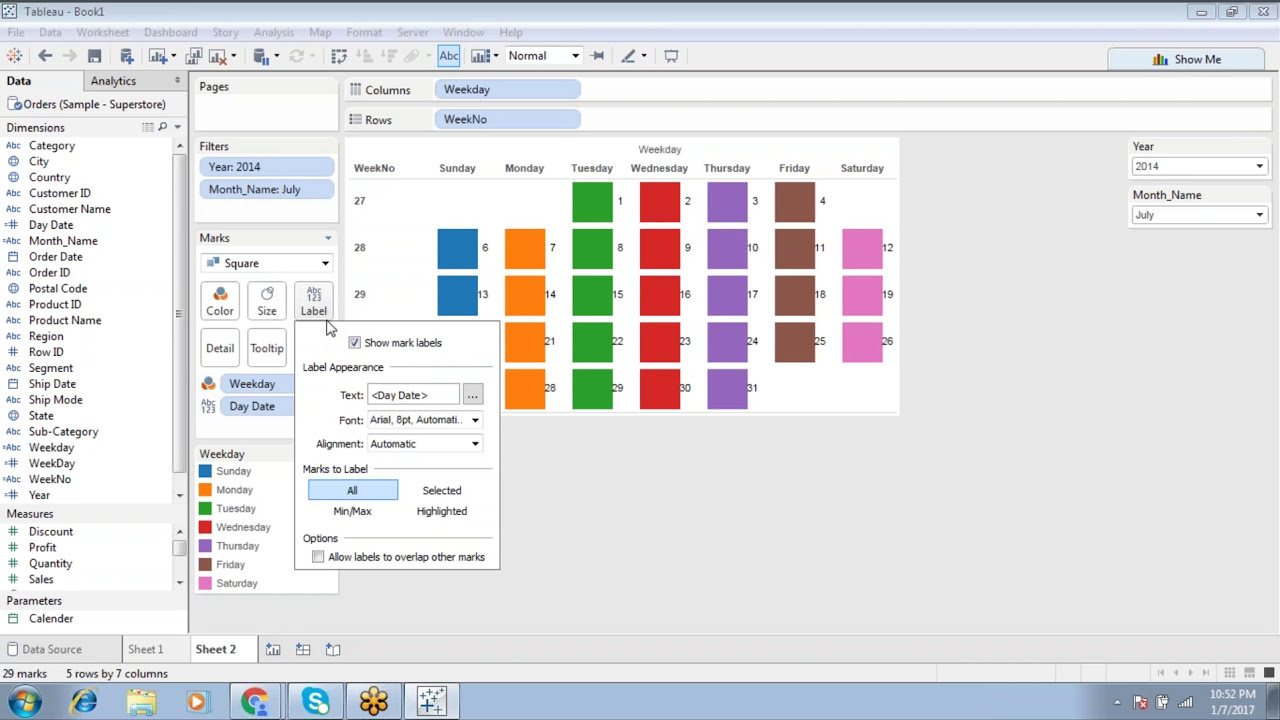Click the Highlight pen toolbar icon
The width and height of the screenshot is (1280, 720).
pyautogui.click(x=628, y=56)
